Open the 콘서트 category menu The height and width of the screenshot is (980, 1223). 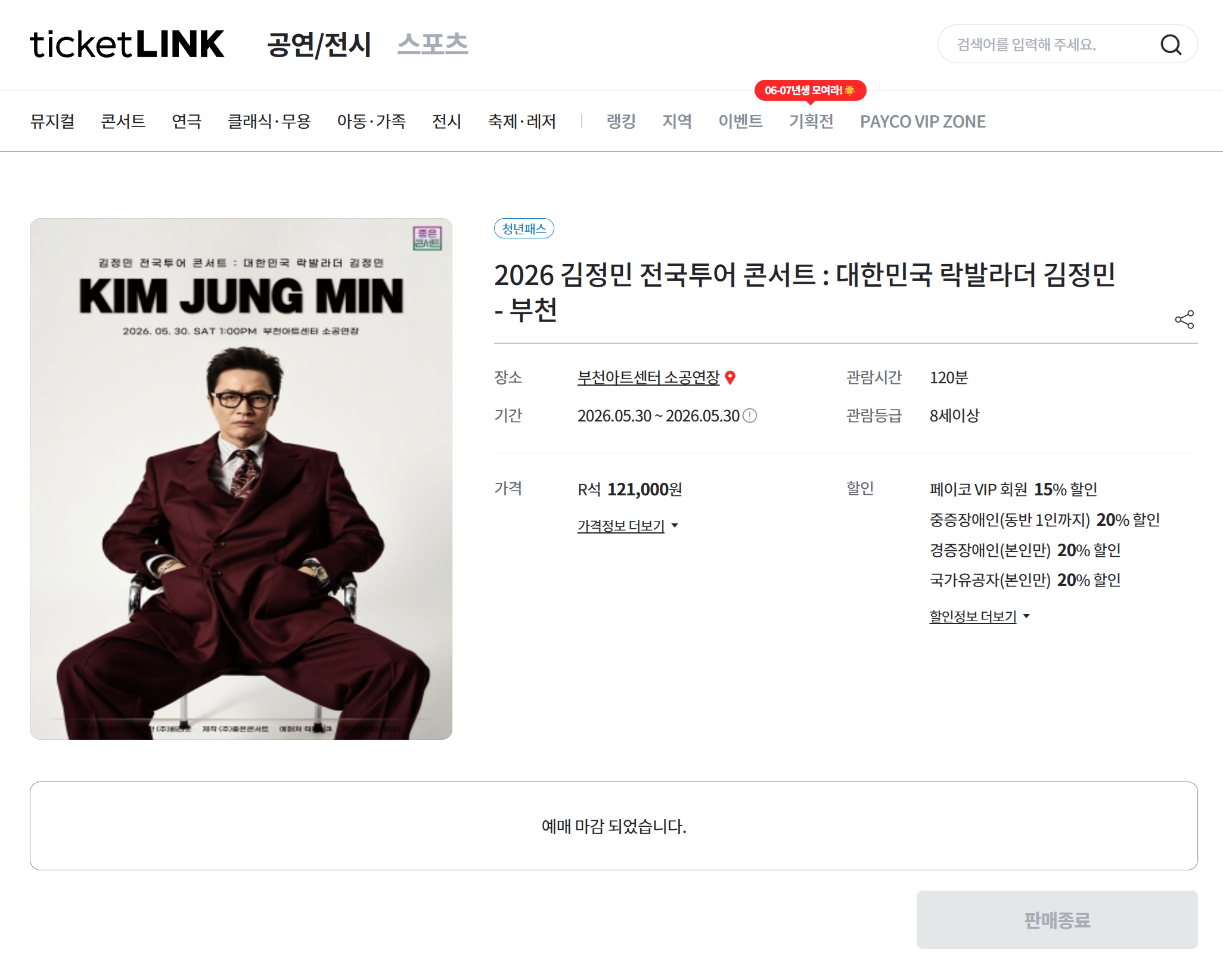click(123, 122)
